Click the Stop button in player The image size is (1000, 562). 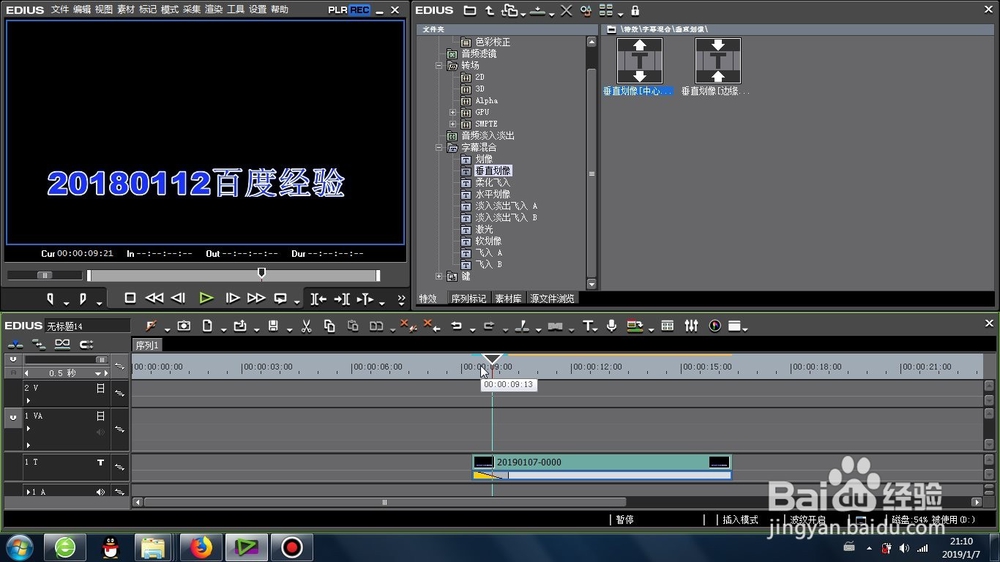[130, 298]
